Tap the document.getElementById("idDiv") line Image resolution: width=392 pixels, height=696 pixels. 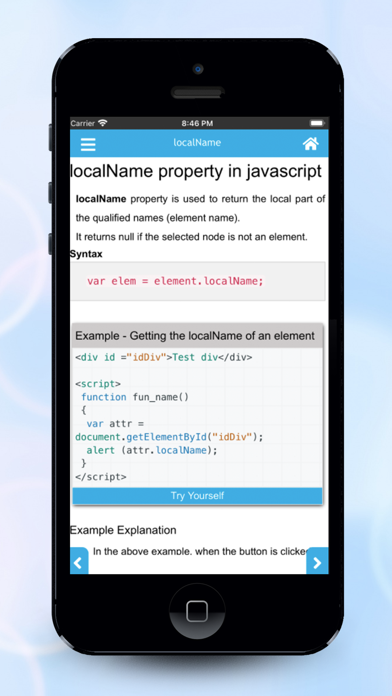click(169, 437)
